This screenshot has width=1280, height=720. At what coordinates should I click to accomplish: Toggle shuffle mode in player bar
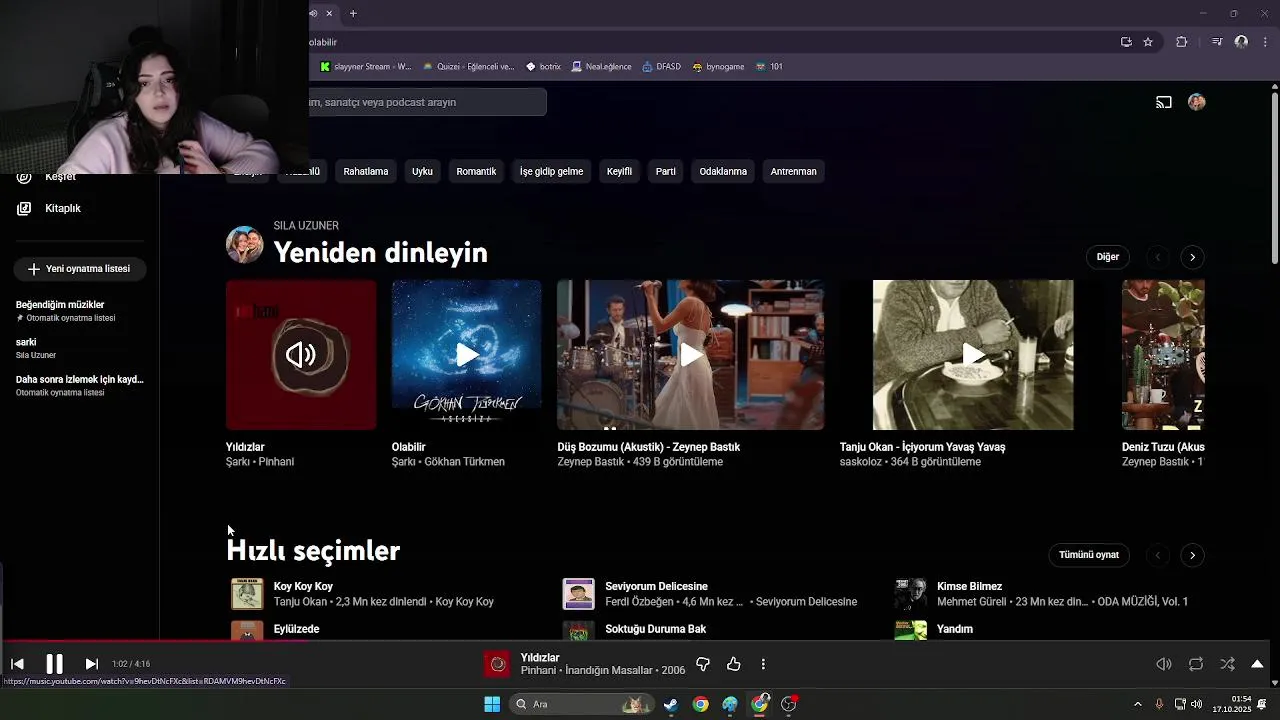pyautogui.click(x=1227, y=664)
